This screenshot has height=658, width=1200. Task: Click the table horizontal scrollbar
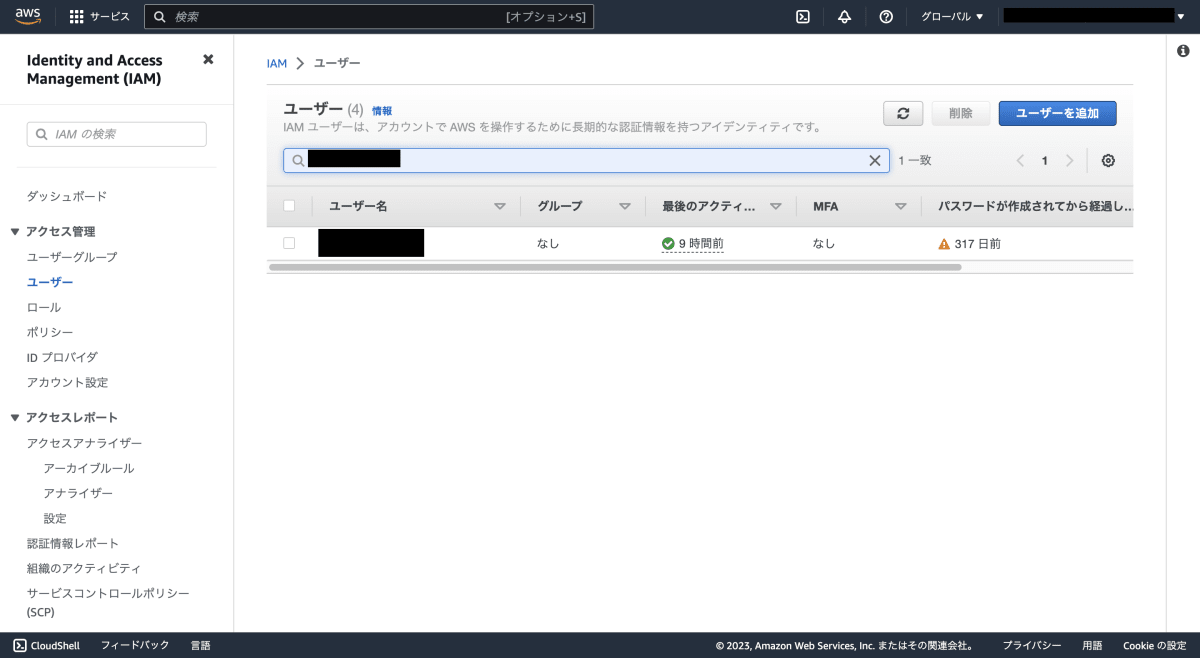615,267
